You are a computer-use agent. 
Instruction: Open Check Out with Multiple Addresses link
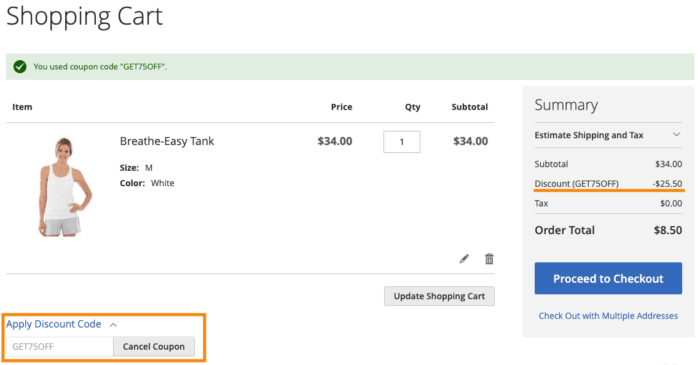[608, 316]
